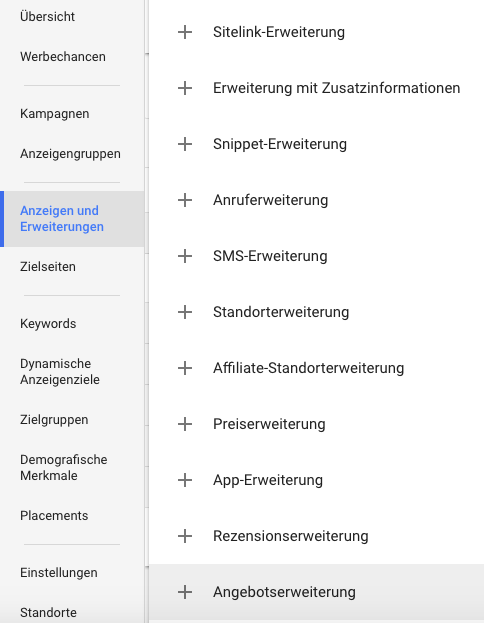Image resolution: width=484 pixels, height=623 pixels.
Task: Open the Zielseiten navigation item
Action: pos(48,267)
